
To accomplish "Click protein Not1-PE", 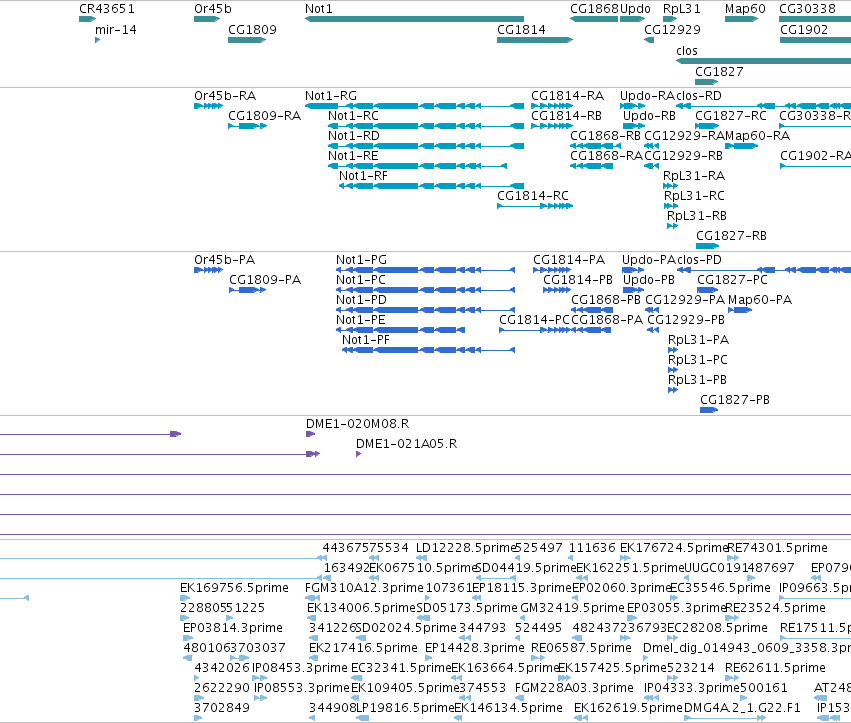I will [401, 330].
